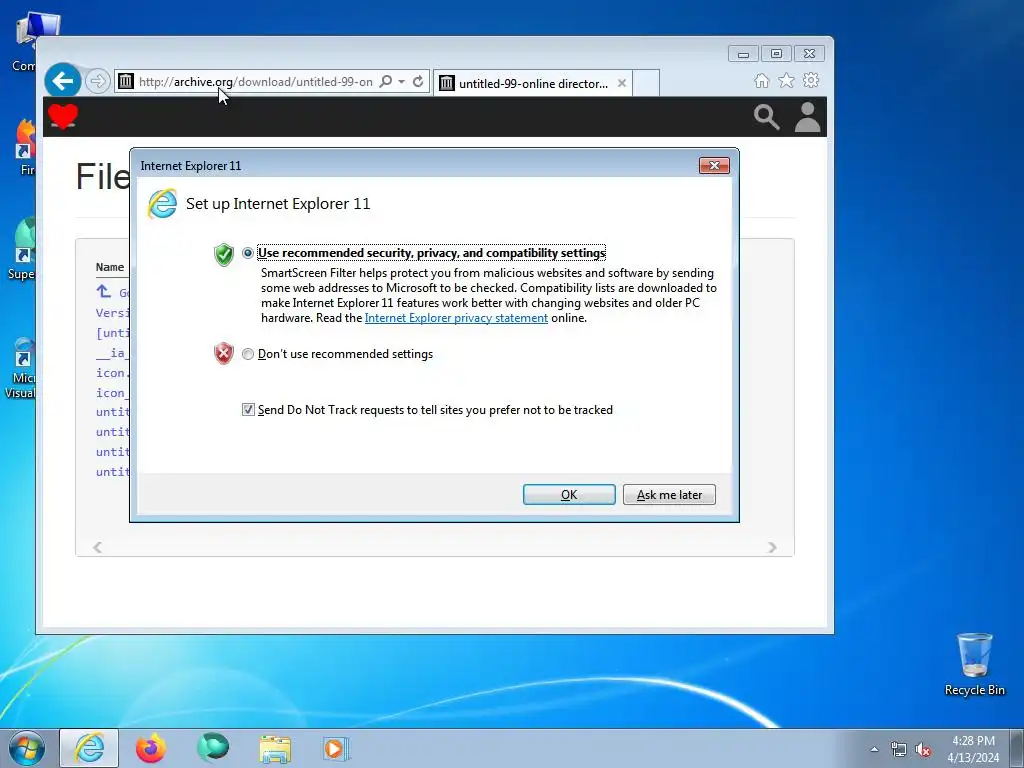Click the go-up parent directory arrow
The image size is (1024, 768).
click(103, 291)
